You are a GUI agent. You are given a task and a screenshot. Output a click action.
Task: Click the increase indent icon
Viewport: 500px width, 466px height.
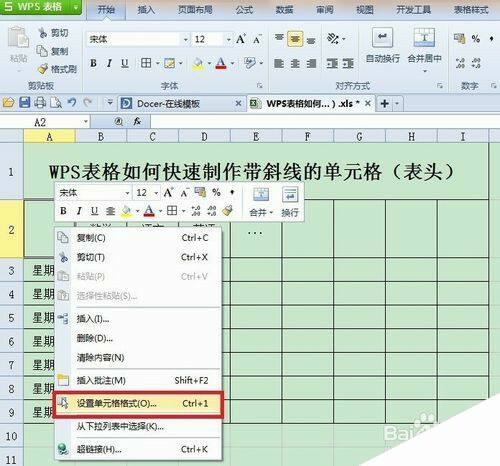(x=348, y=63)
